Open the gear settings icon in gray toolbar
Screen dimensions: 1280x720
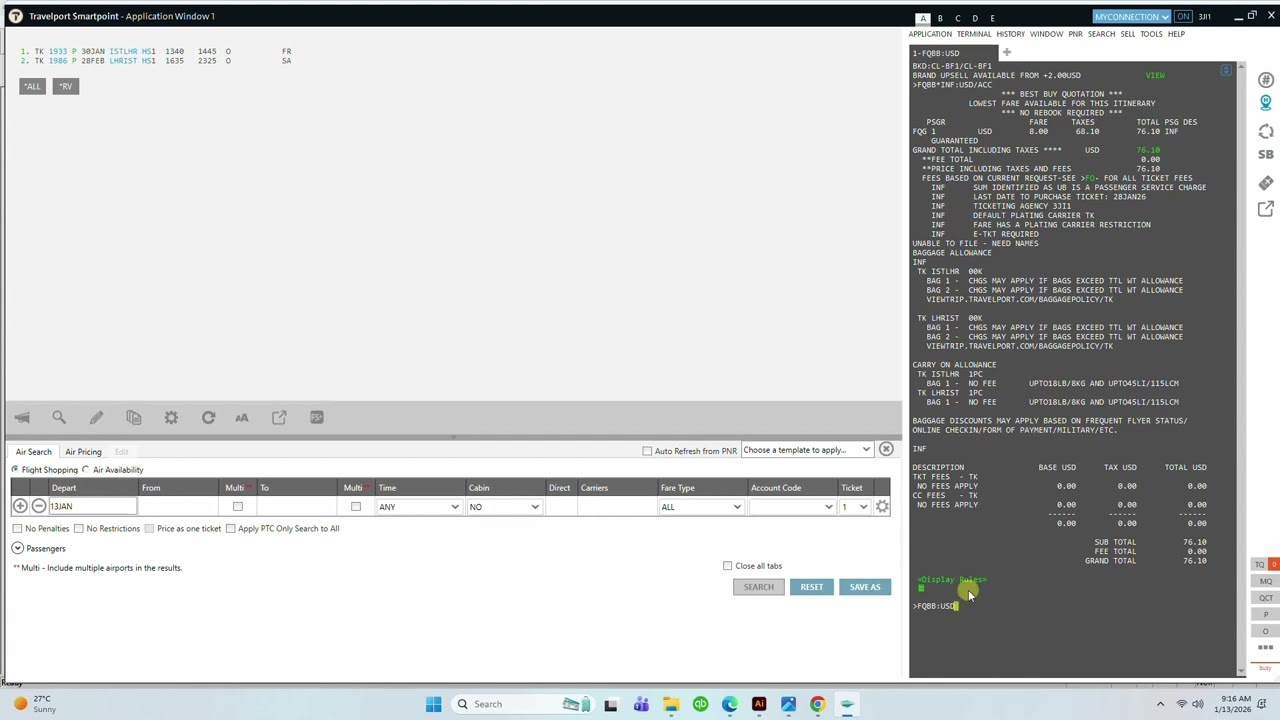point(171,418)
